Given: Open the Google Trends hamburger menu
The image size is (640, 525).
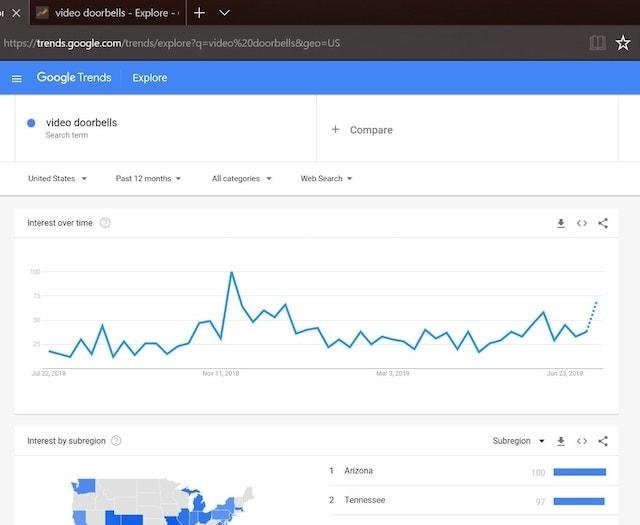Looking at the screenshot, I should pyautogui.click(x=17, y=78).
